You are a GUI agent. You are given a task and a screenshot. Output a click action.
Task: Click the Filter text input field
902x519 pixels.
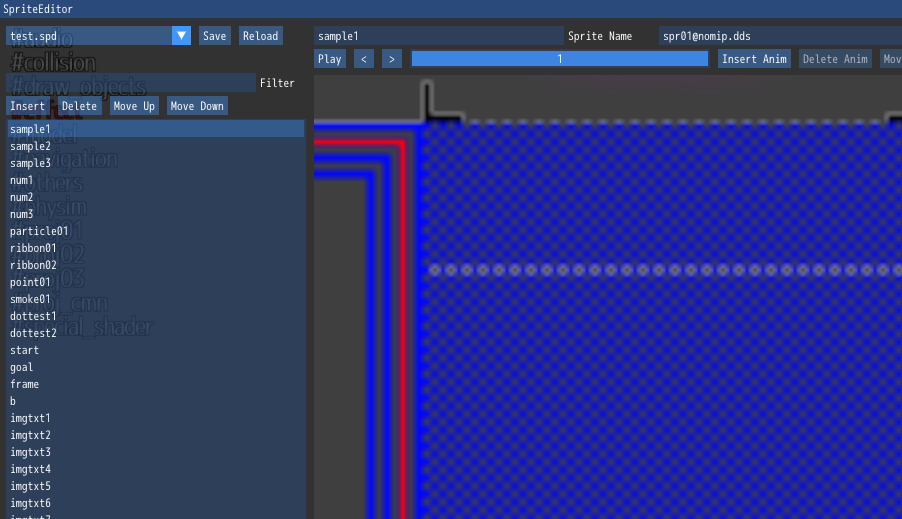[131, 83]
